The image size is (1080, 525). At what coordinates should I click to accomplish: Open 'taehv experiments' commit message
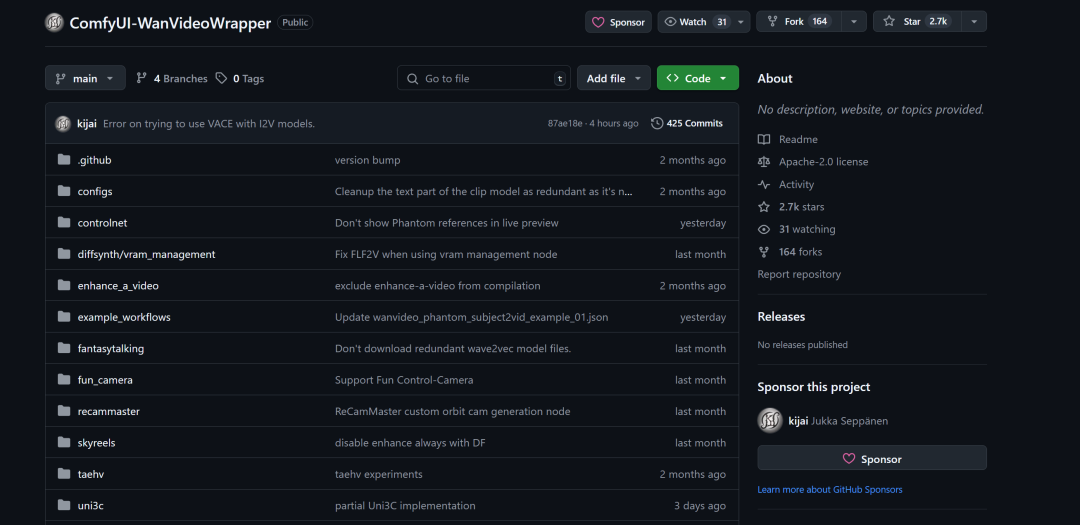click(379, 474)
